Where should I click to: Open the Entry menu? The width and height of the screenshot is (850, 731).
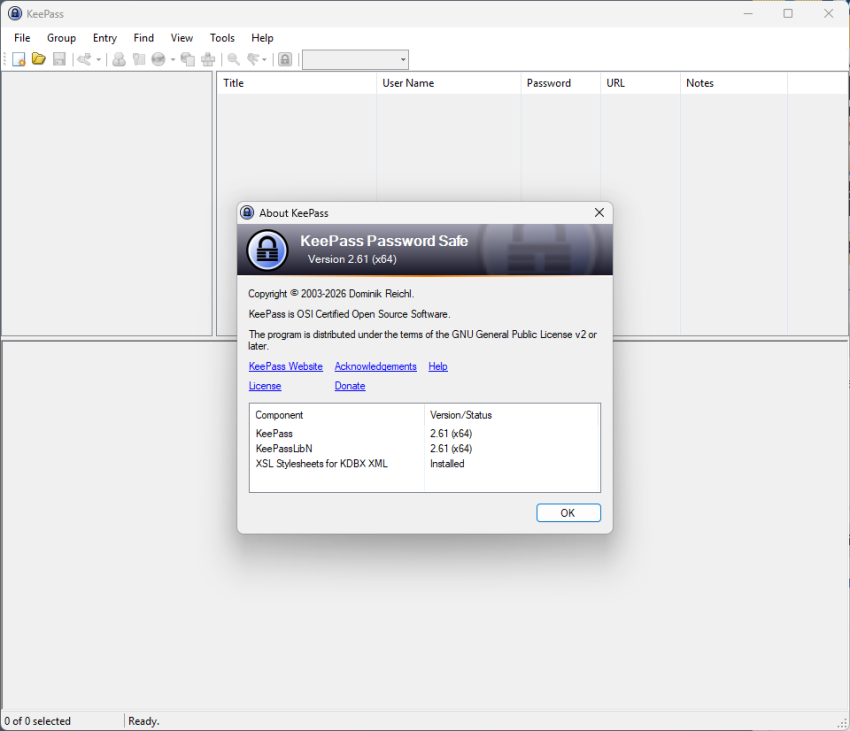tap(105, 38)
